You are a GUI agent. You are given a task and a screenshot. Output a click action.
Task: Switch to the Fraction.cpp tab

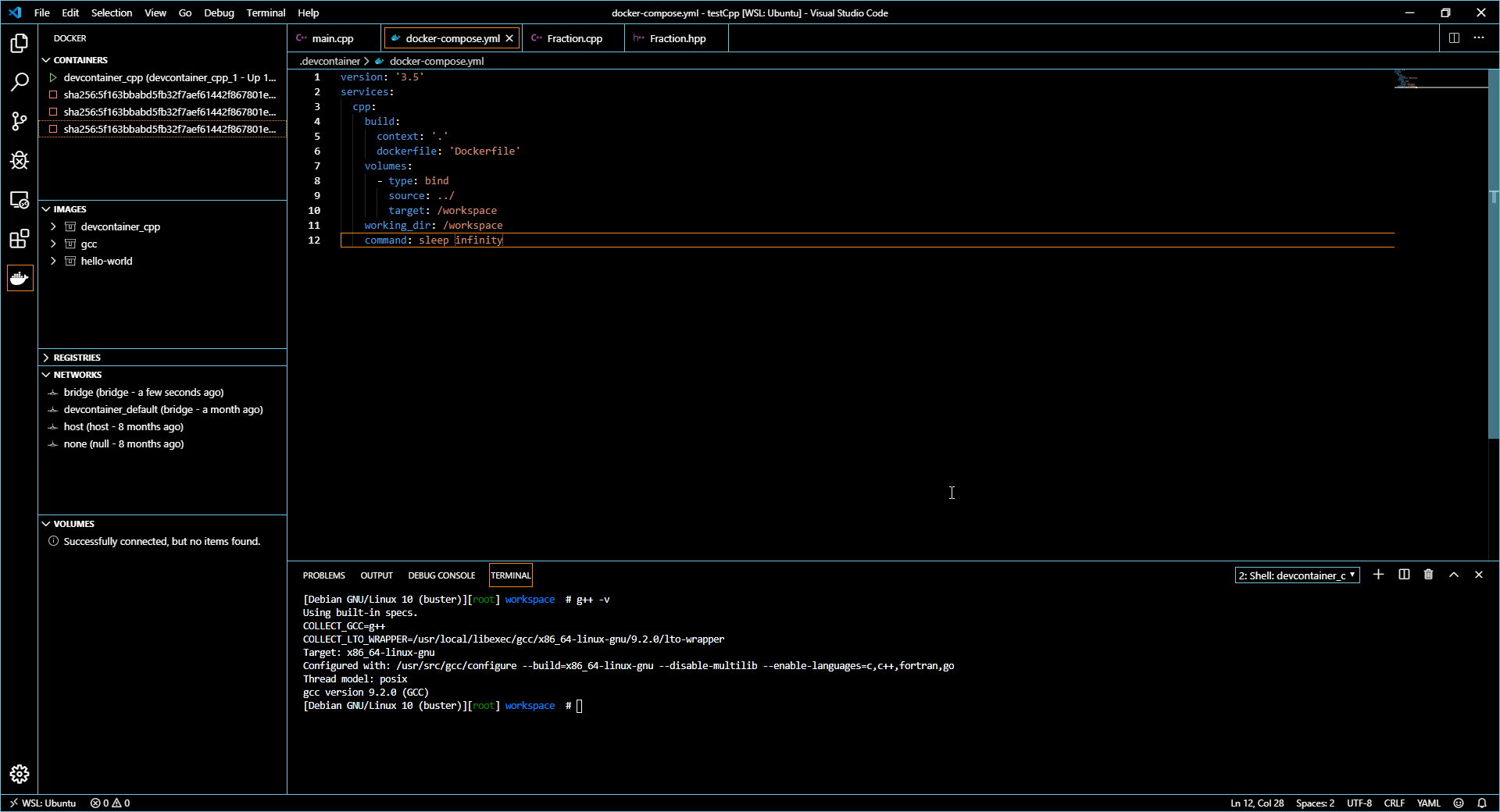[x=574, y=38]
